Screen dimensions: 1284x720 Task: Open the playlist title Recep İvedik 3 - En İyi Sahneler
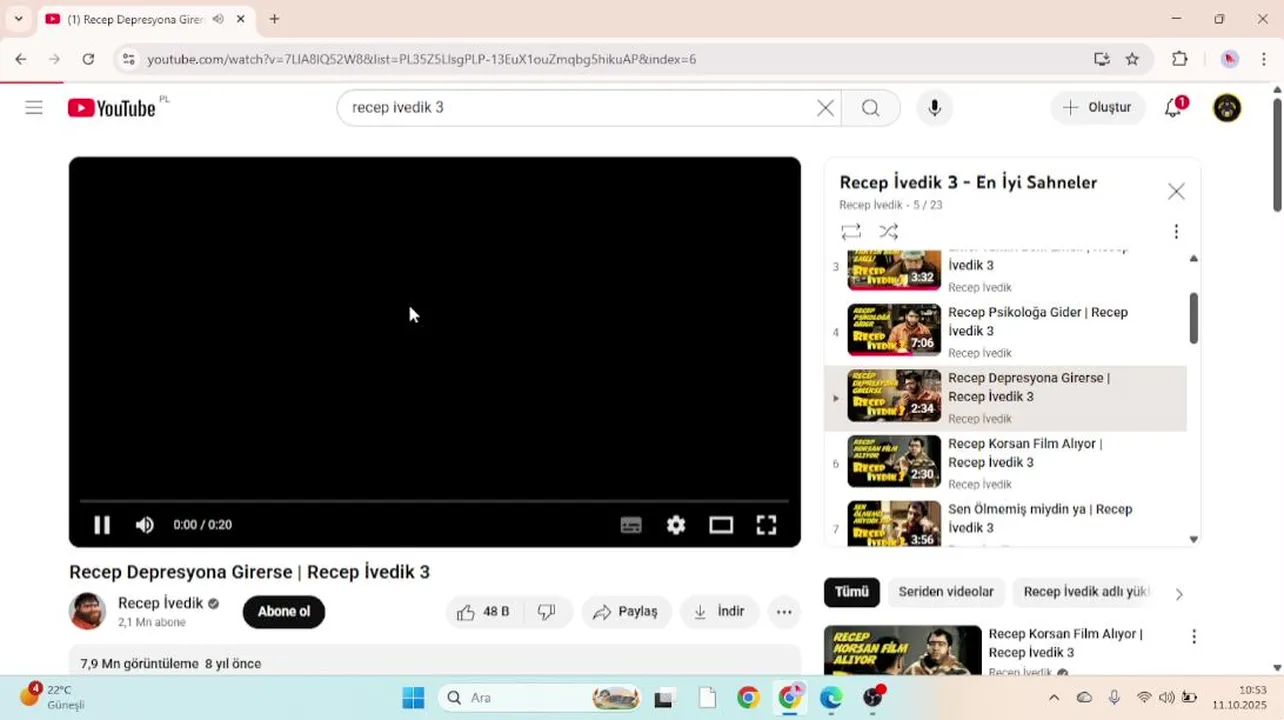pyautogui.click(x=968, y=182)
